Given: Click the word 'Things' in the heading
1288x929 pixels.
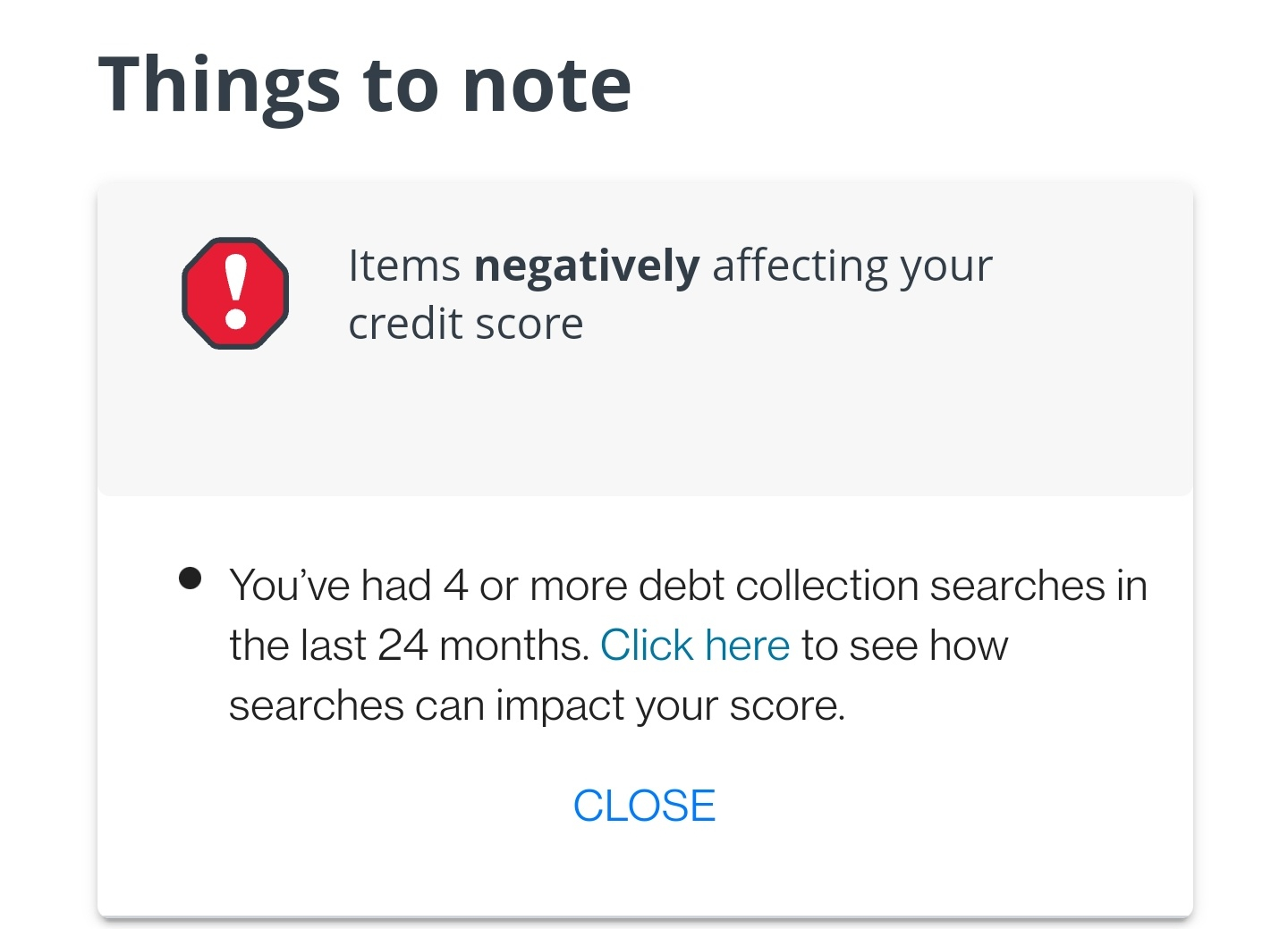Looking at the screenshot, I should (x=220, y=86).
